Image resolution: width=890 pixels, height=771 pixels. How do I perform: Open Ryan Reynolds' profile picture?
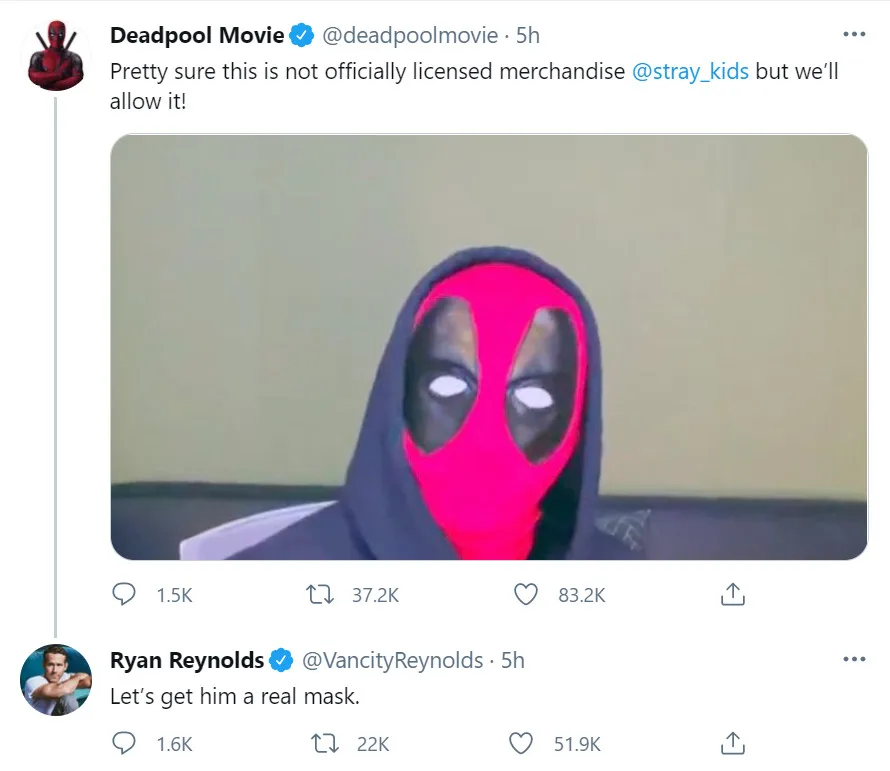56,680
